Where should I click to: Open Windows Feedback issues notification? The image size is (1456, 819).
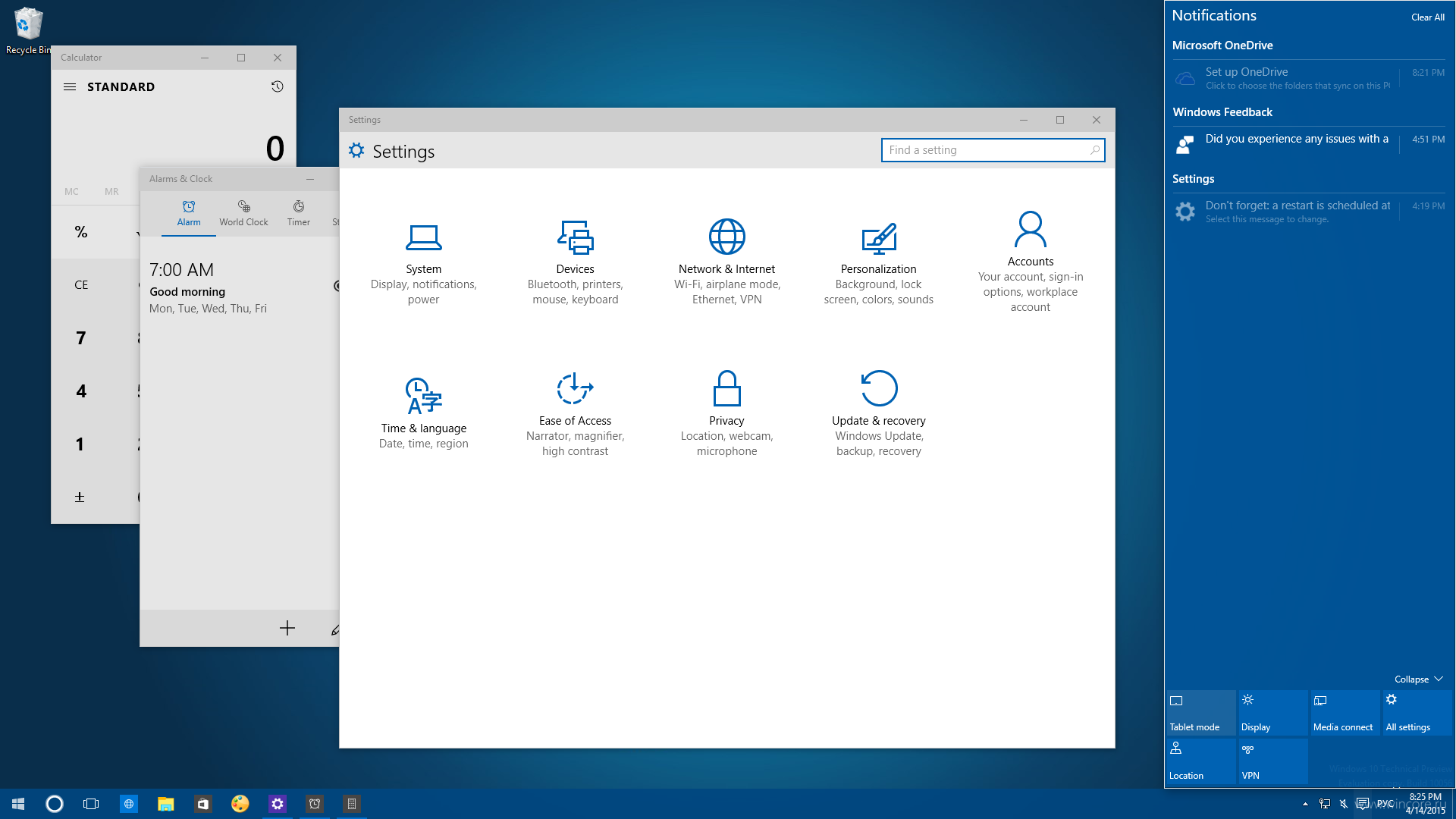[1308, 143]
